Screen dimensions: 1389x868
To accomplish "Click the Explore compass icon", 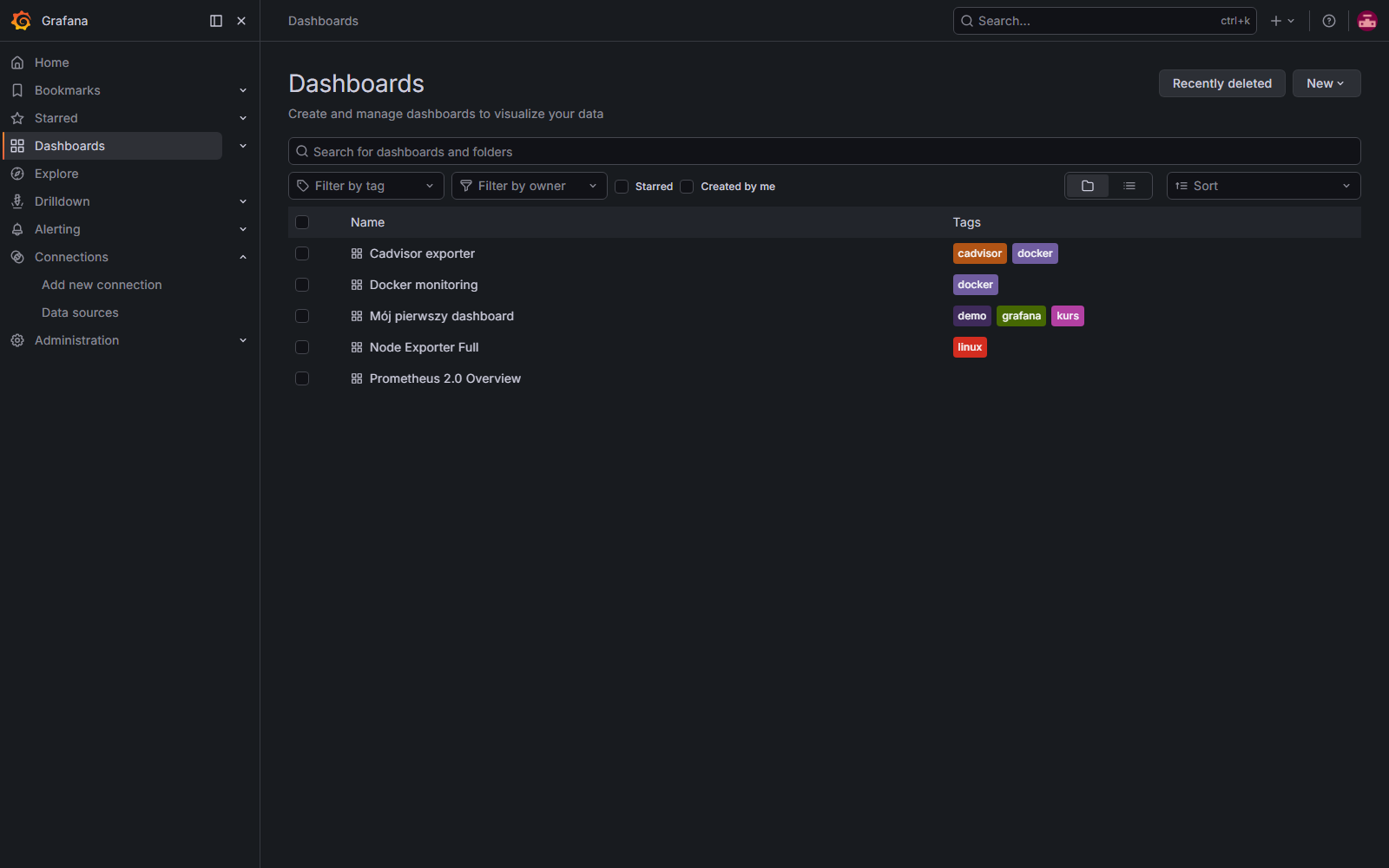I will point(17,174).
